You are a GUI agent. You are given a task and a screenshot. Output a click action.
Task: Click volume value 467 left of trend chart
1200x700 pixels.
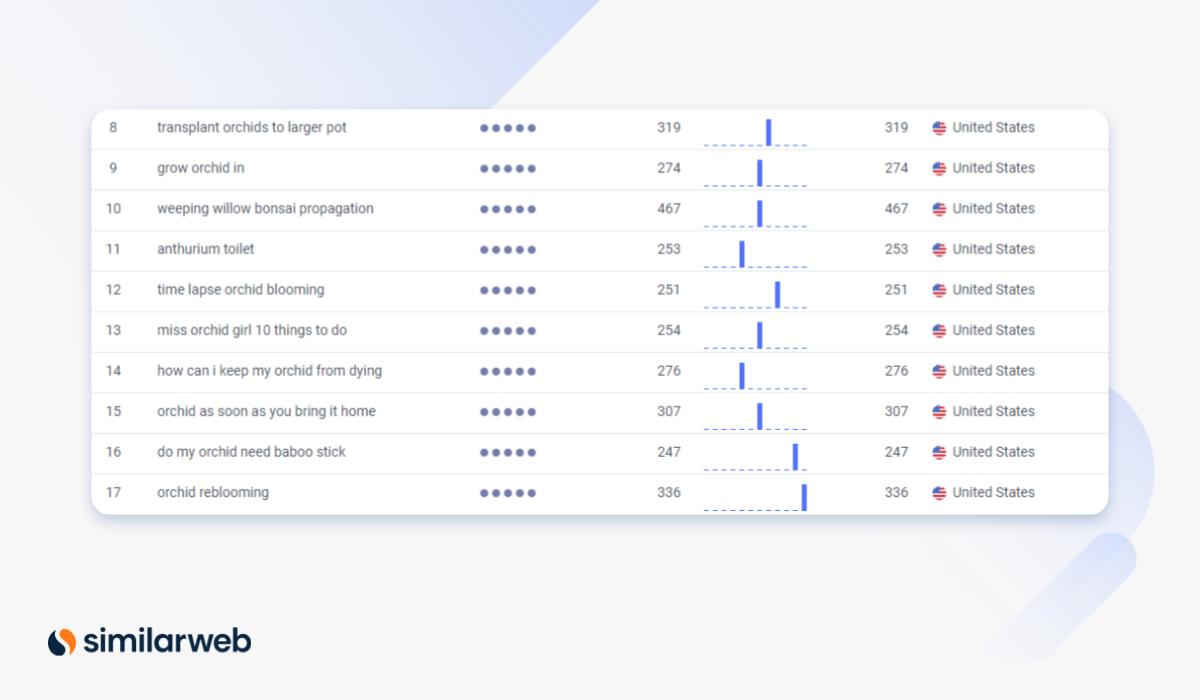click(668, 209)
